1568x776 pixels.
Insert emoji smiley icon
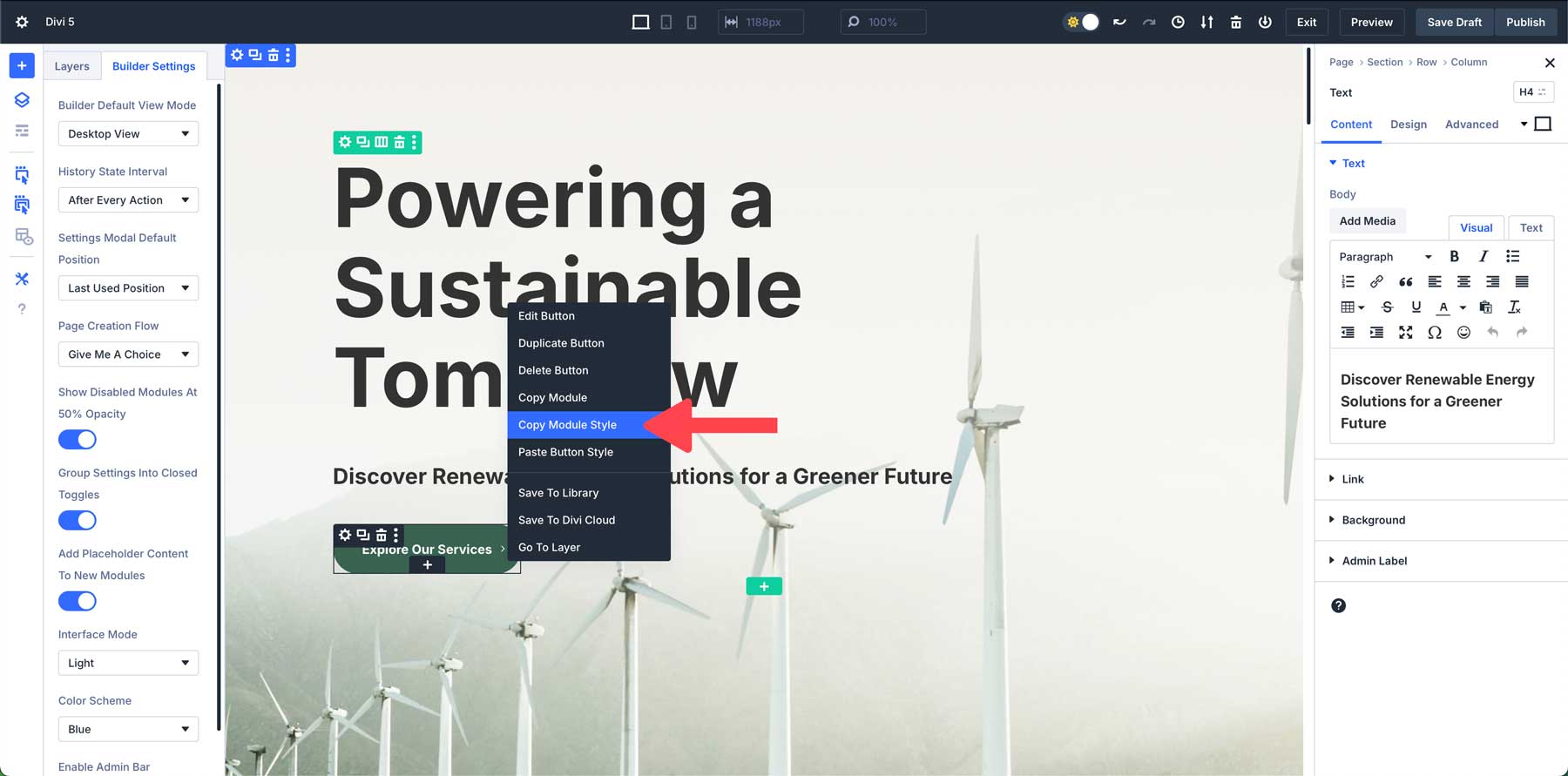click(1463, 332)
